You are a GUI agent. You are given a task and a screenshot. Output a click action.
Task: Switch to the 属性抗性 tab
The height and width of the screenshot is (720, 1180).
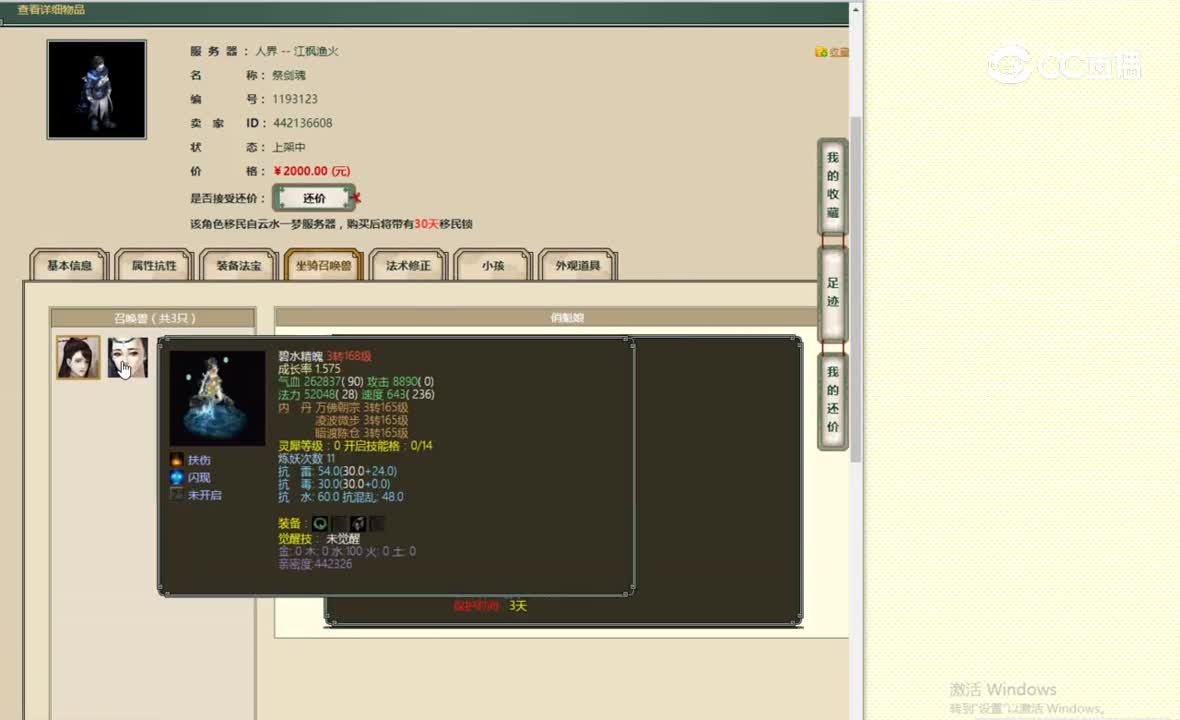tap(154, 266)
